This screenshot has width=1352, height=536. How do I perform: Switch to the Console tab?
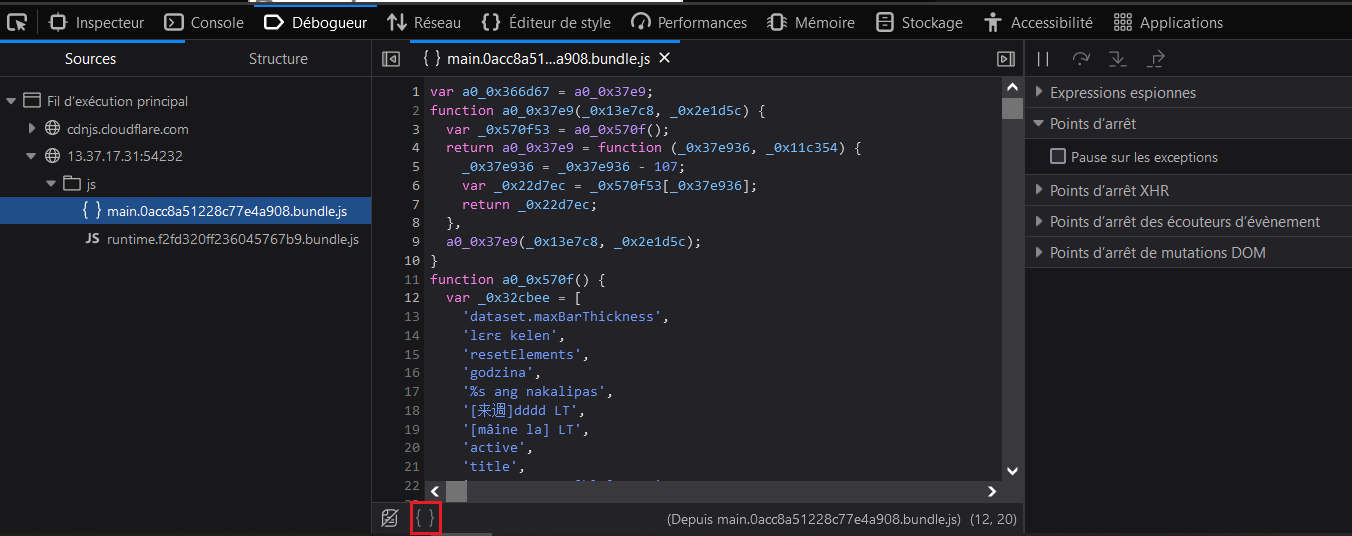pyautogui.click(x=204, y=22)
